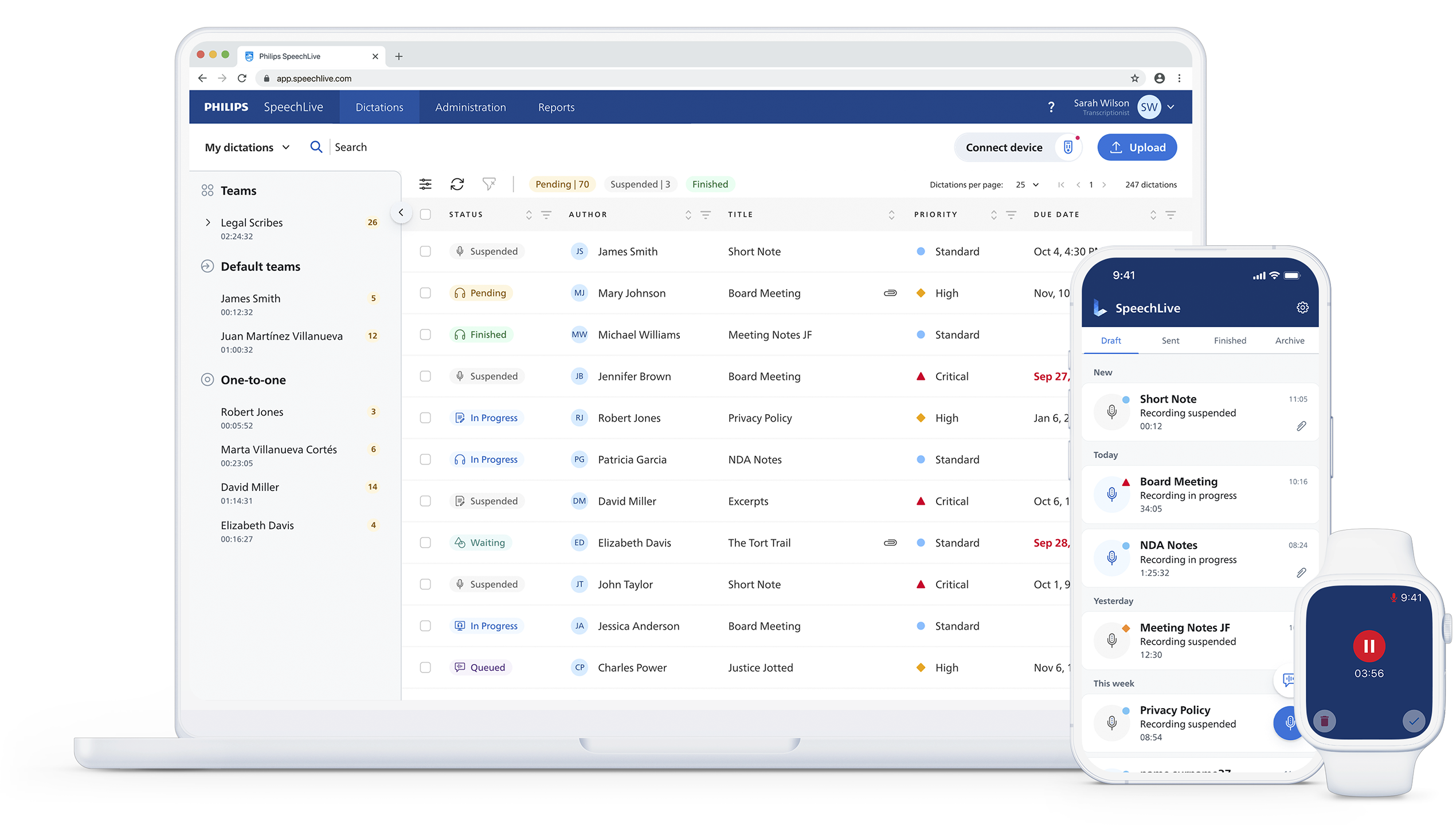Check the Robert Jones Privacy Policy row
The width and height of the screenshot is (1456, 825).
click(425, 418)
